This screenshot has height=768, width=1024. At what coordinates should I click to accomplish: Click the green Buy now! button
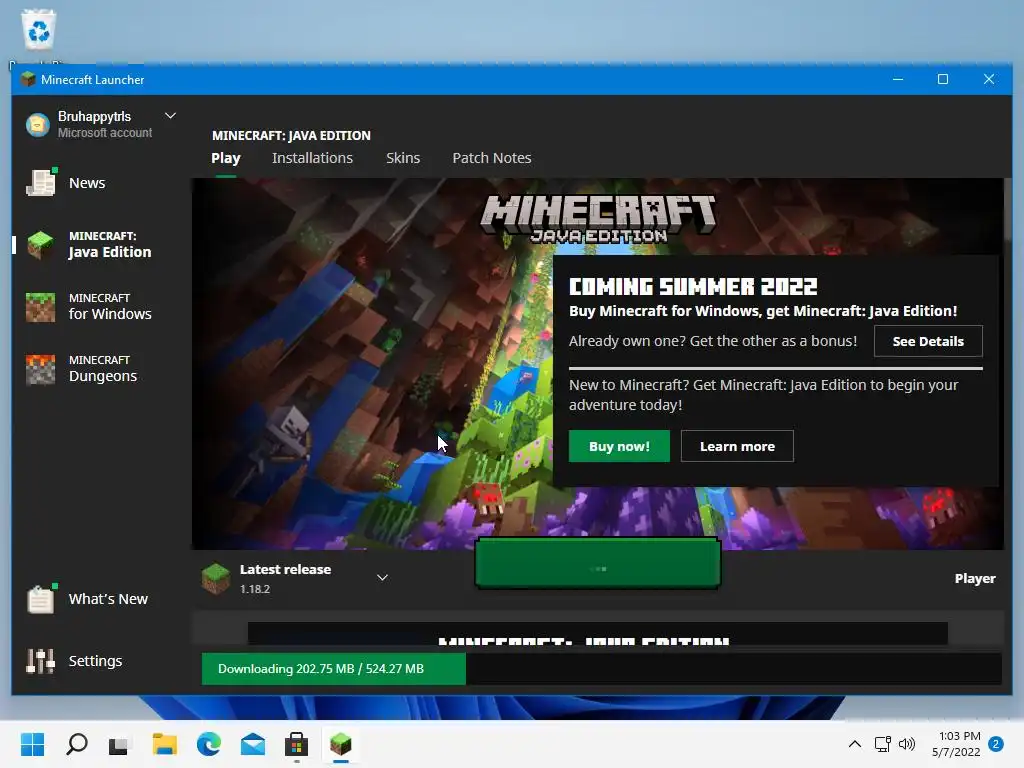click(619, 446)
